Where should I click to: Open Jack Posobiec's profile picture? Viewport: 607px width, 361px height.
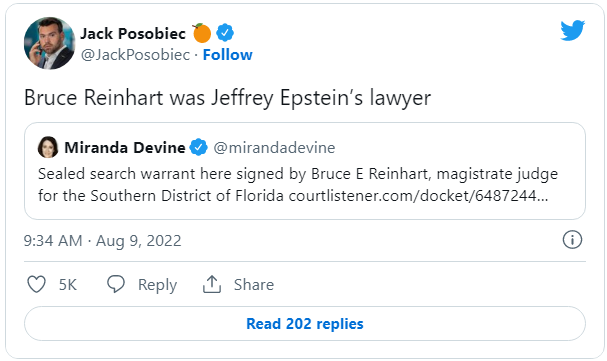click(50, 43)
